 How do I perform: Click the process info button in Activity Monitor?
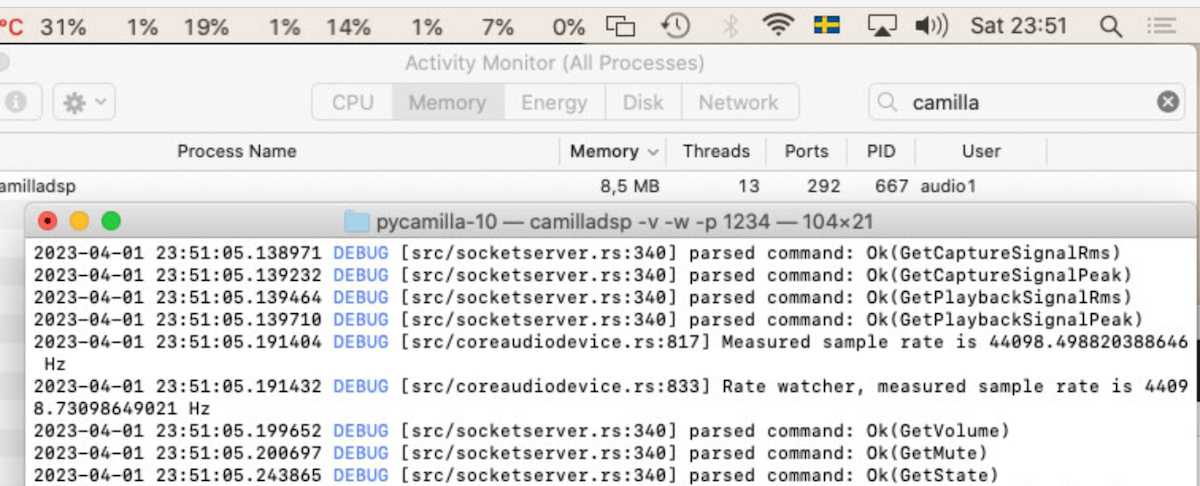click(x=17, y=102)
